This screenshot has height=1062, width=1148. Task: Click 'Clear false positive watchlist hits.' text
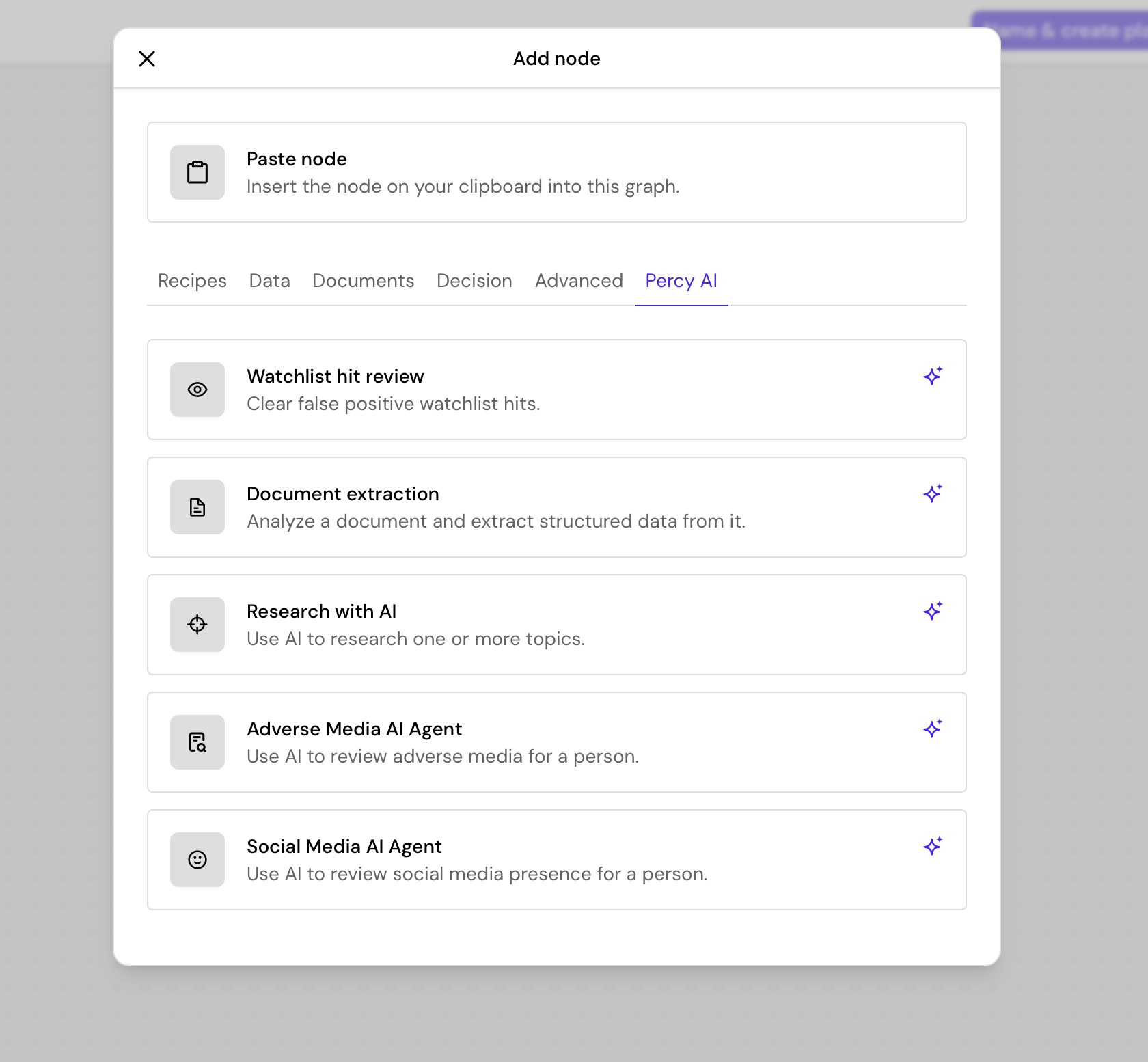pyautogui.click(x=394, y=404)
